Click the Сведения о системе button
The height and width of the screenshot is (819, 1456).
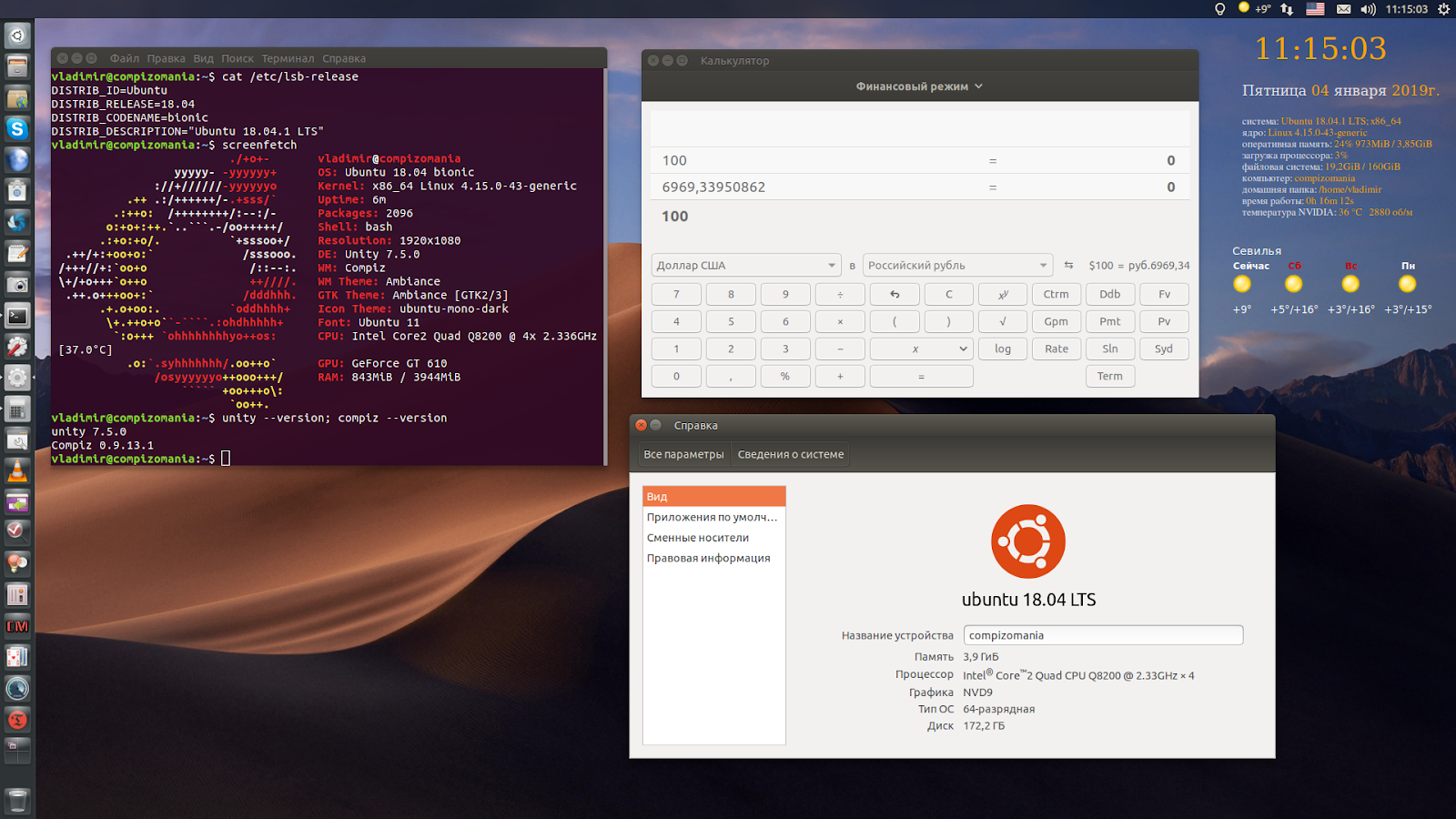pyautogui.click(x=790, y=454)
